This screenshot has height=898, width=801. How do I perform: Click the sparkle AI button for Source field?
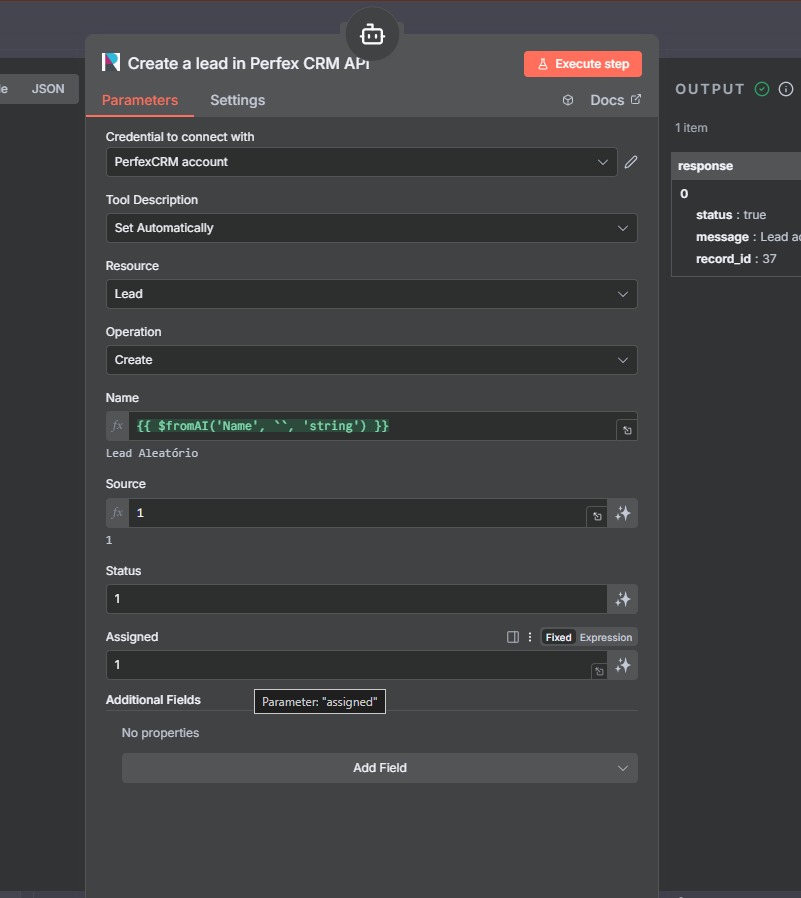pyautogui.click(x=623, y=513)
